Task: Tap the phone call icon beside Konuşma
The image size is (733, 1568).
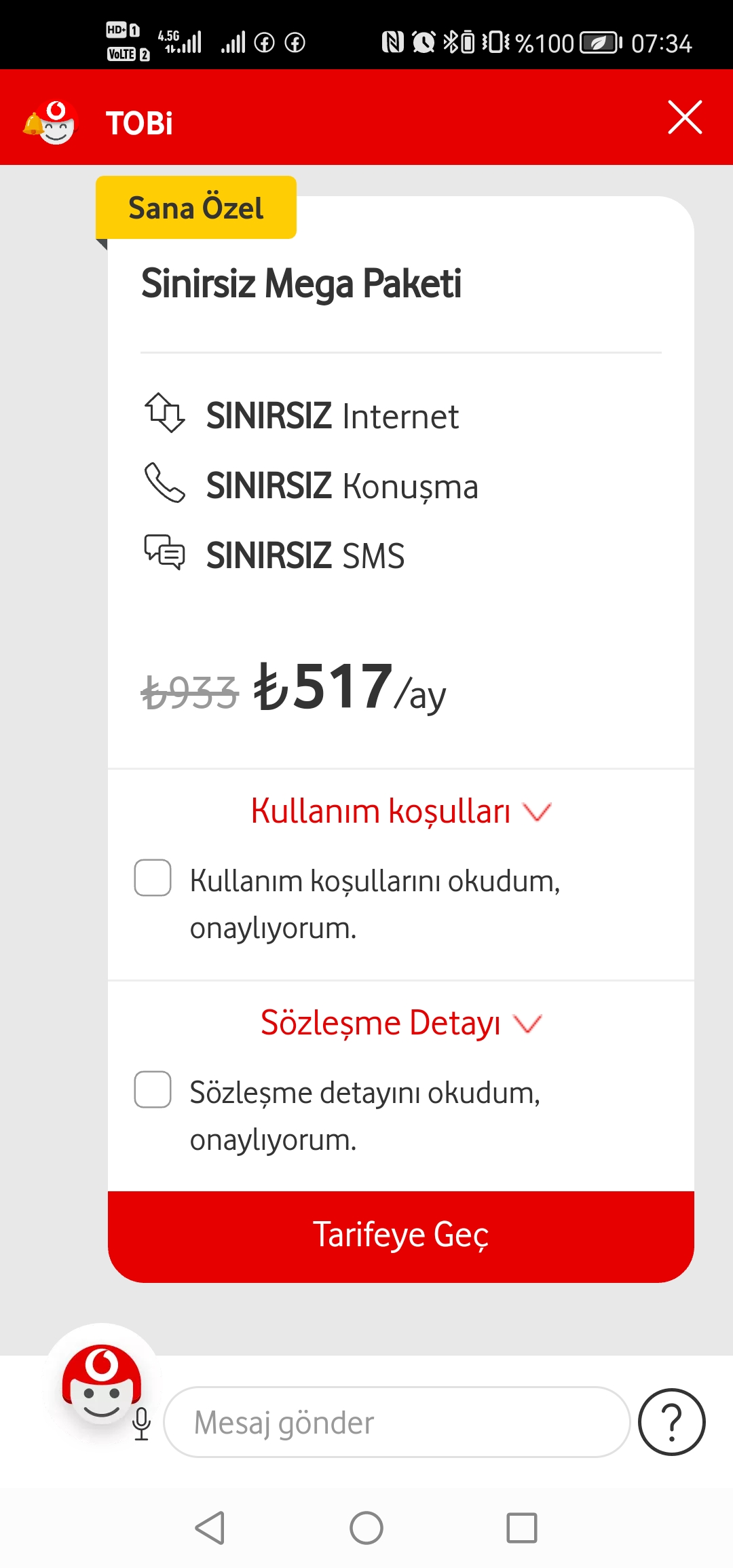Action: click(x=164, y=483)
